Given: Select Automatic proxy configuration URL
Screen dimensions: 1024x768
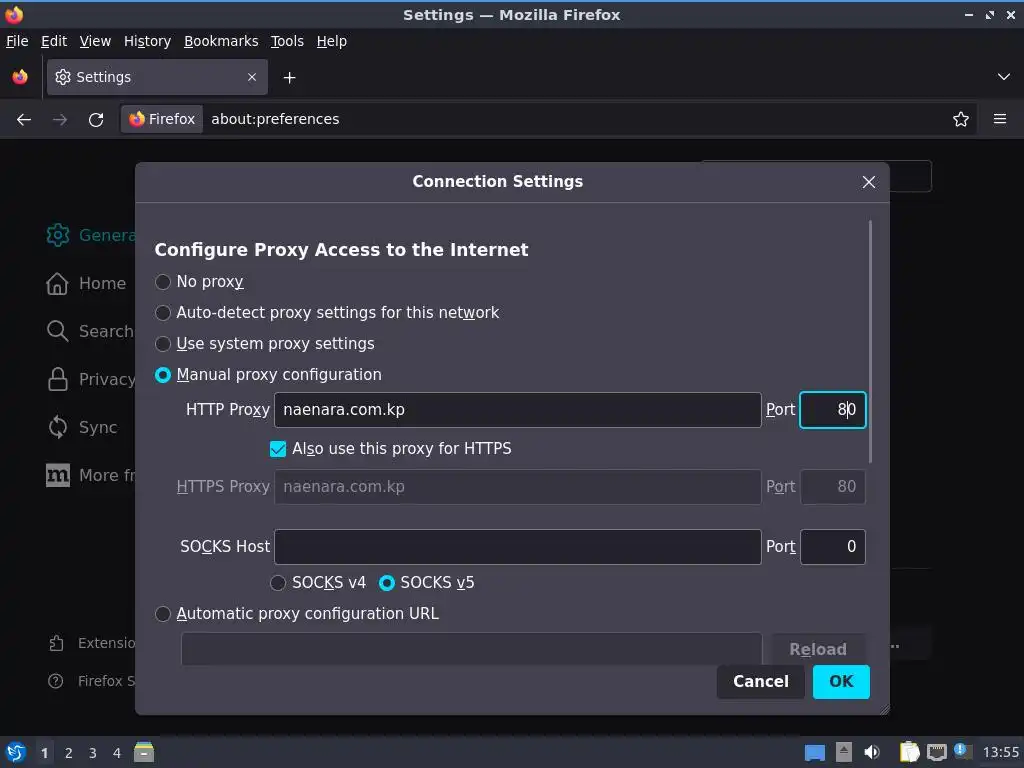Looking at the screenshot, I should (163, 614).
